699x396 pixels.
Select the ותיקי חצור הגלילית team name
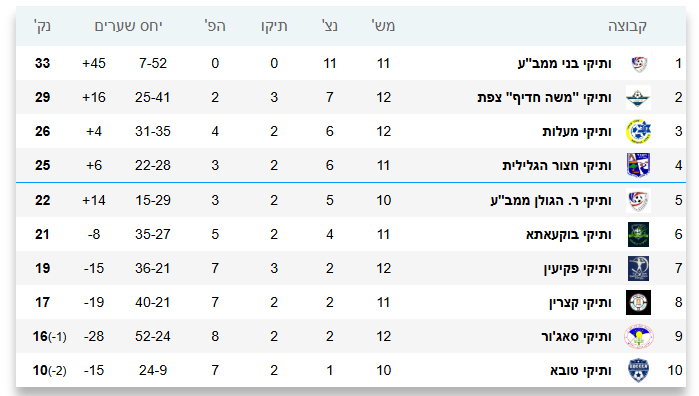point(557,165)
